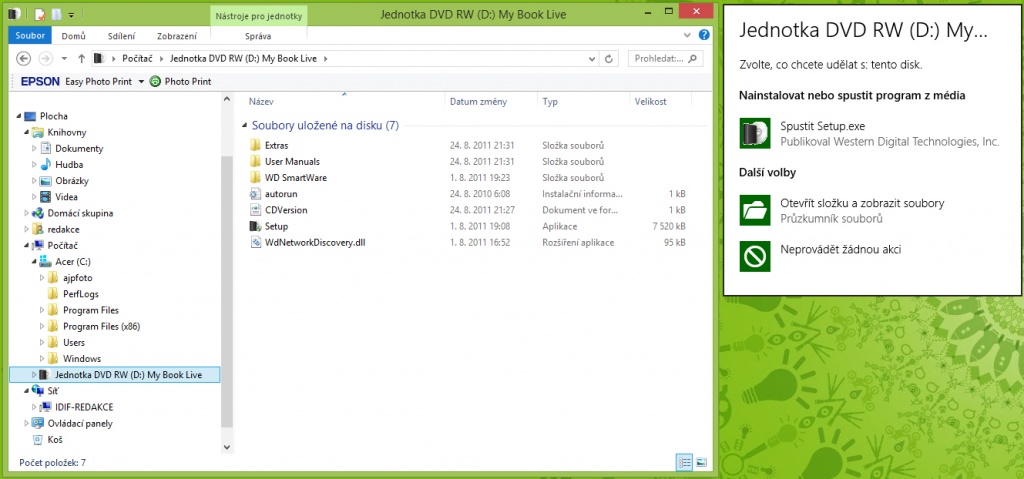Select Jednotka DVD RW (D:) tree item
This screenshot has height=479, width=1024.
point(116,375)
